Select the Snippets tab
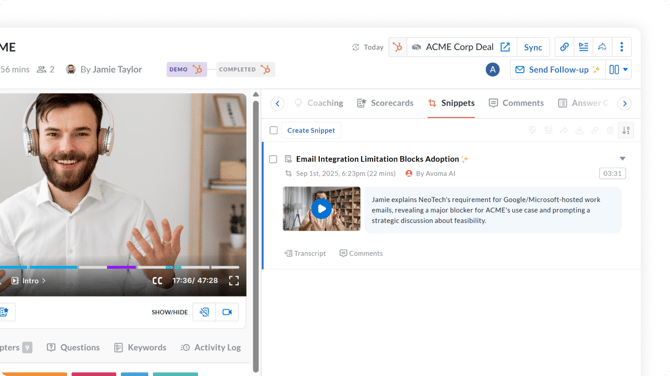The height and width of the screenshot is (376, 670). (451, 103)
